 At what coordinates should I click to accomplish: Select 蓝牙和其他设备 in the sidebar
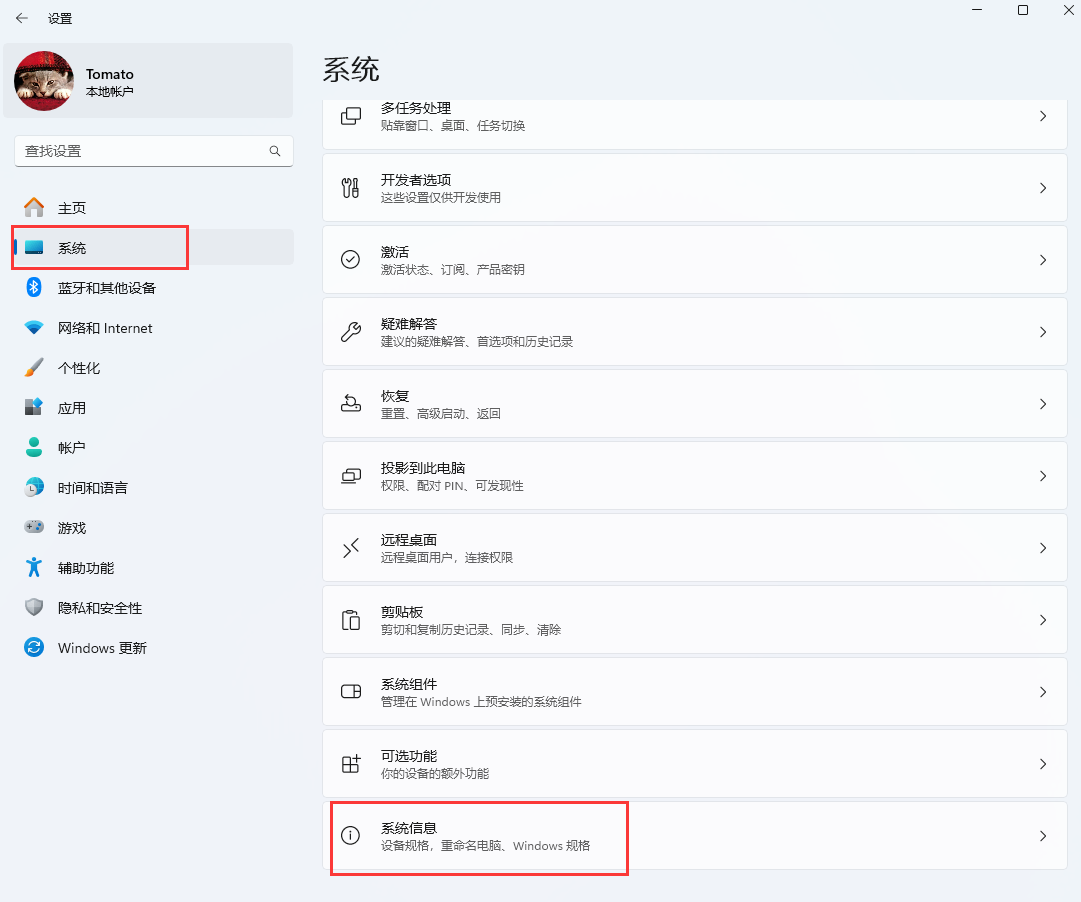click(106, 288)
